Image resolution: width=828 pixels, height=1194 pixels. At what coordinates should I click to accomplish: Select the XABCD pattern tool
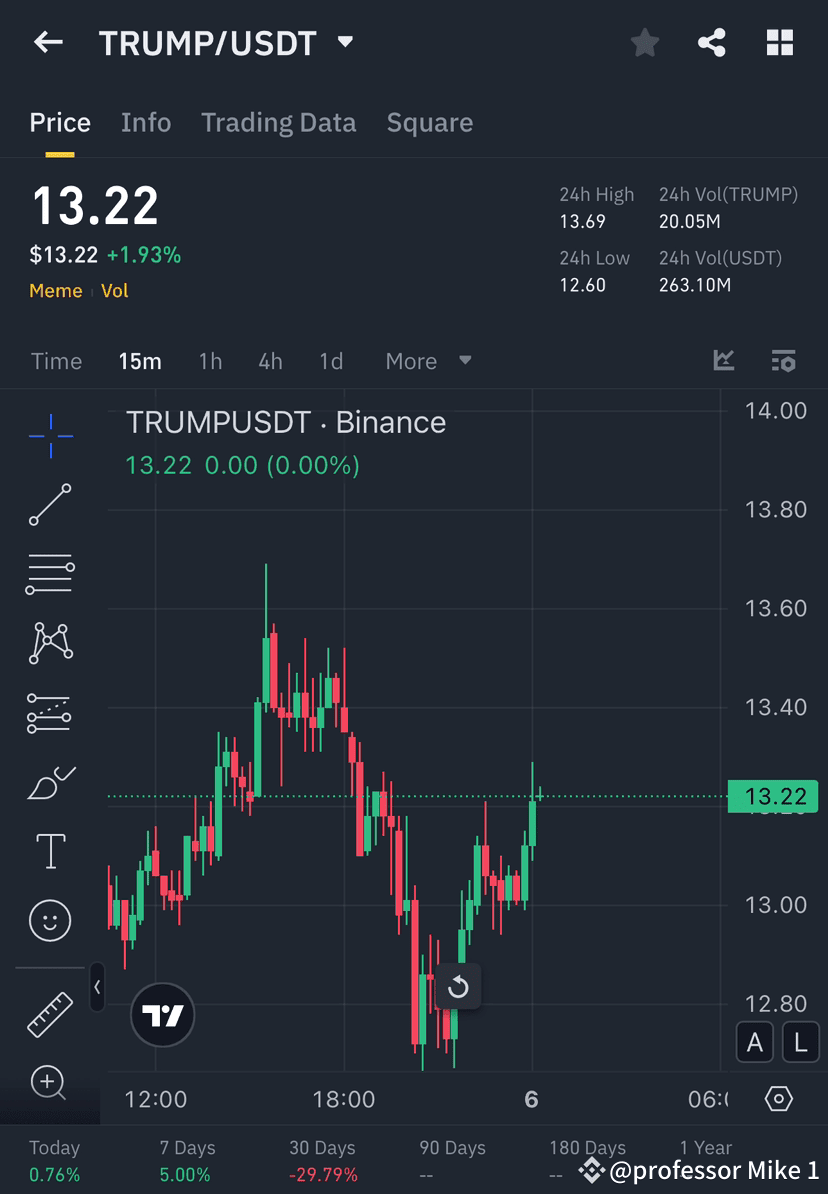(50, 643)
